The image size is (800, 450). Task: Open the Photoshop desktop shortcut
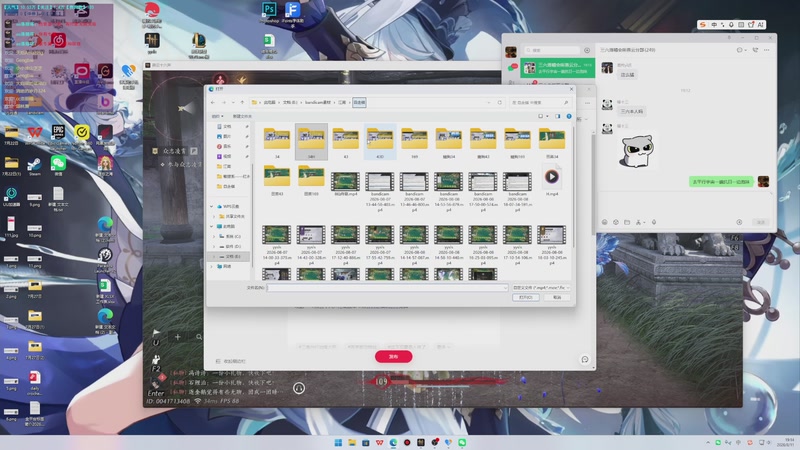pyautogui.click(x=269, y=13)
